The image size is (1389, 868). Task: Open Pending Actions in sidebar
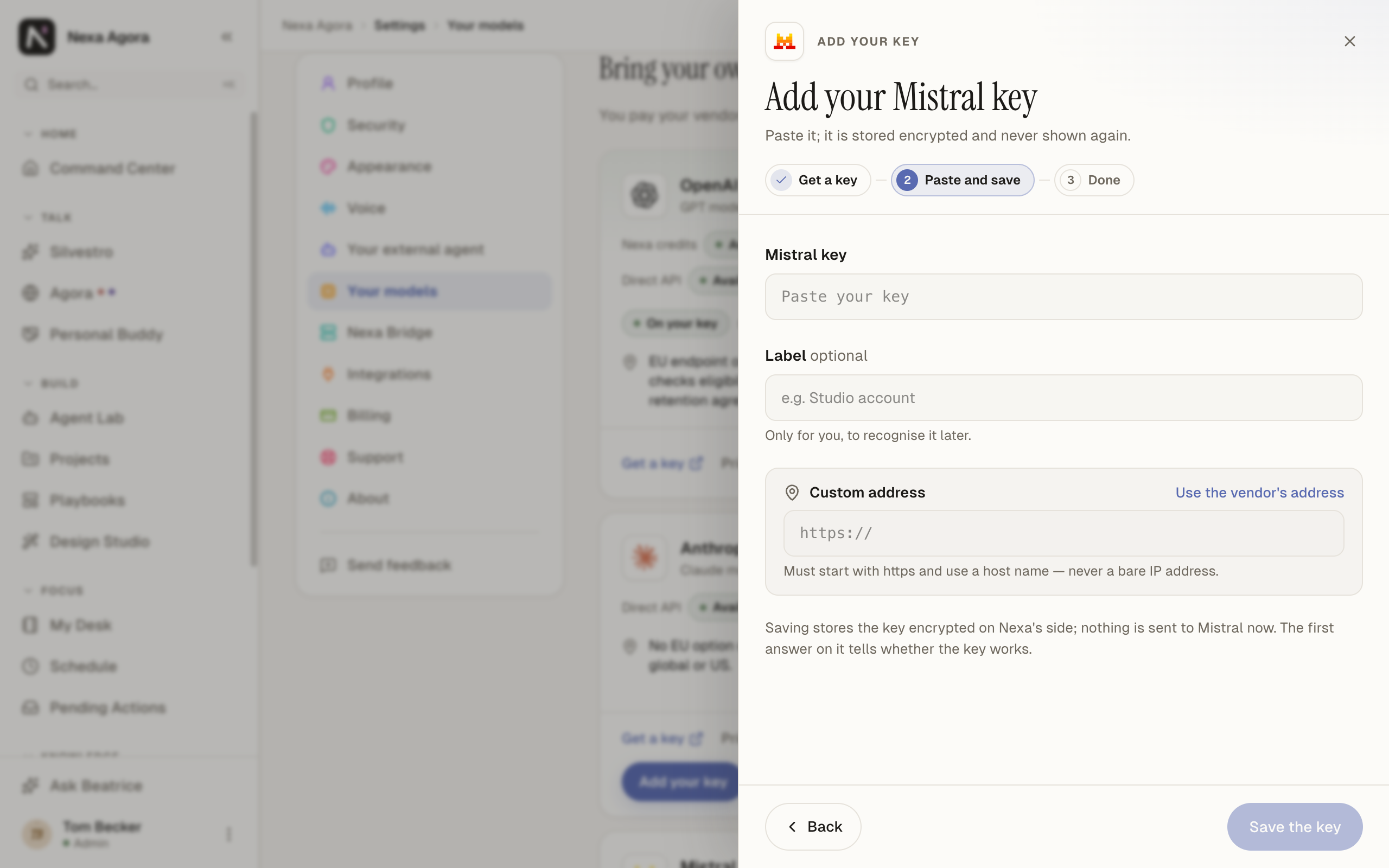tap(130, 708)
